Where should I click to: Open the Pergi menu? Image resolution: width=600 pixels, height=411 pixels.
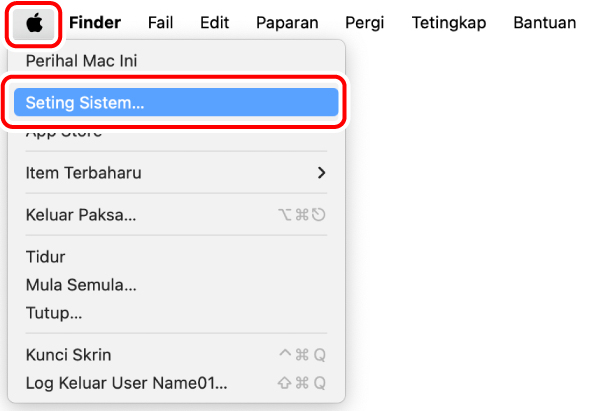pyautogui.click(x=365, y=22)
